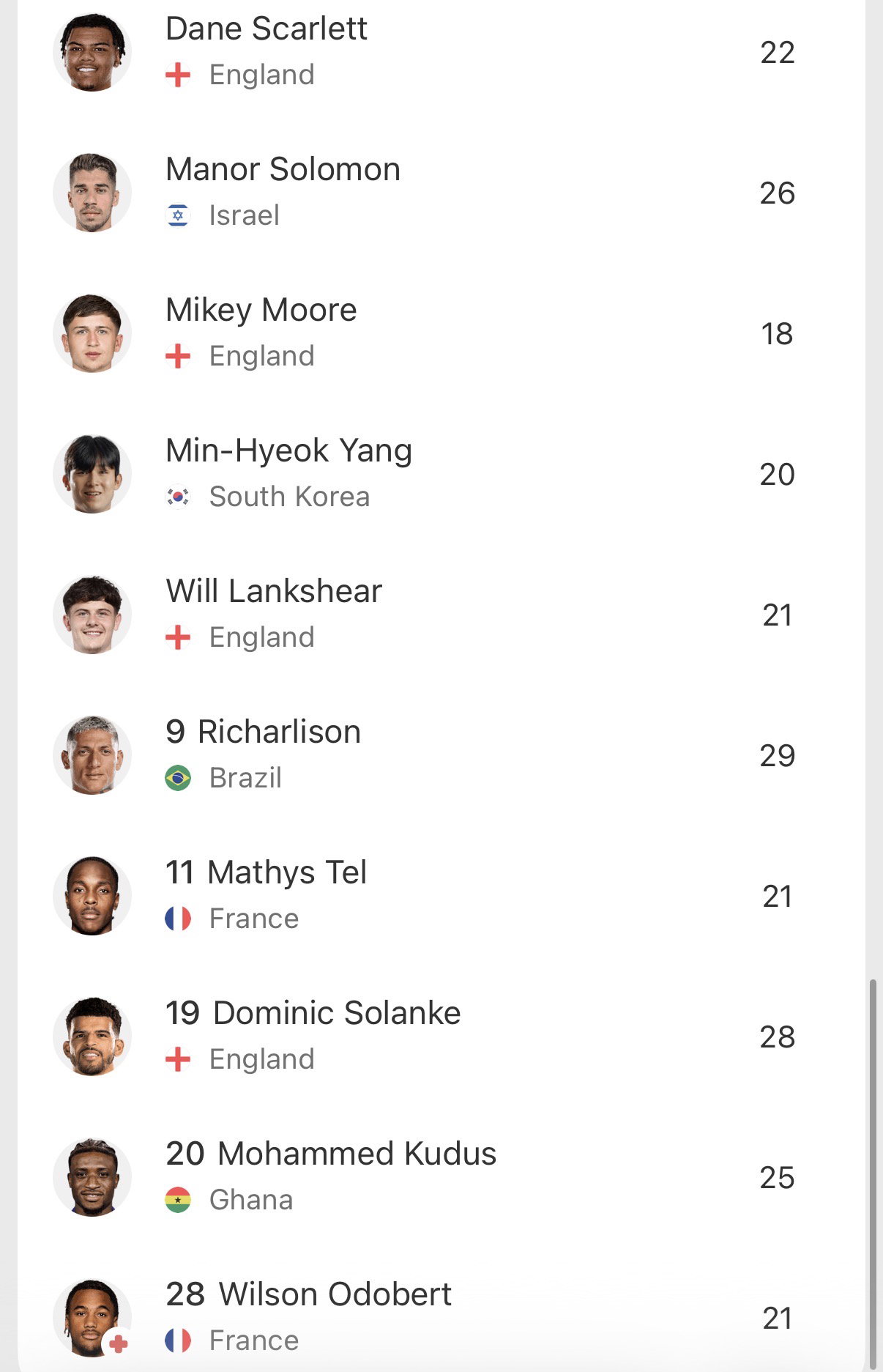The image size is (883, 1372).
Task: Select Mikey Moore's profile picture
Action: pyautogui.click(x=92, y=333)
